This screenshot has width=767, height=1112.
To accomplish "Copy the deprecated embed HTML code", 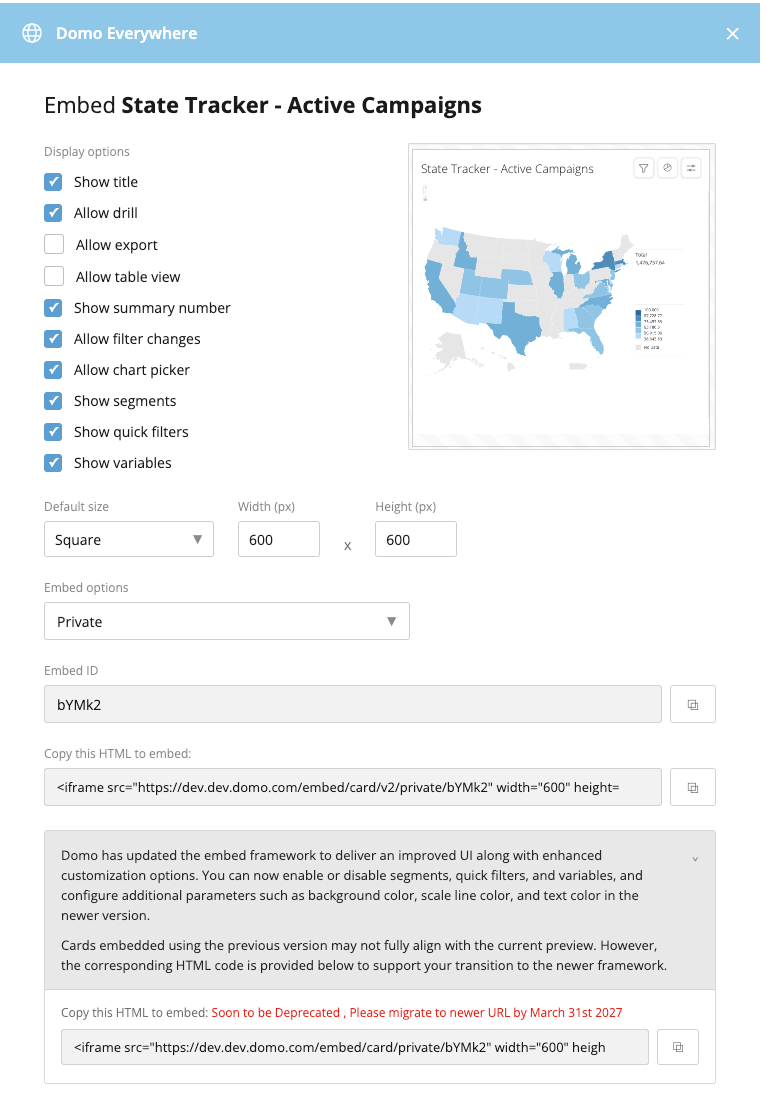I will (678, 1047).
